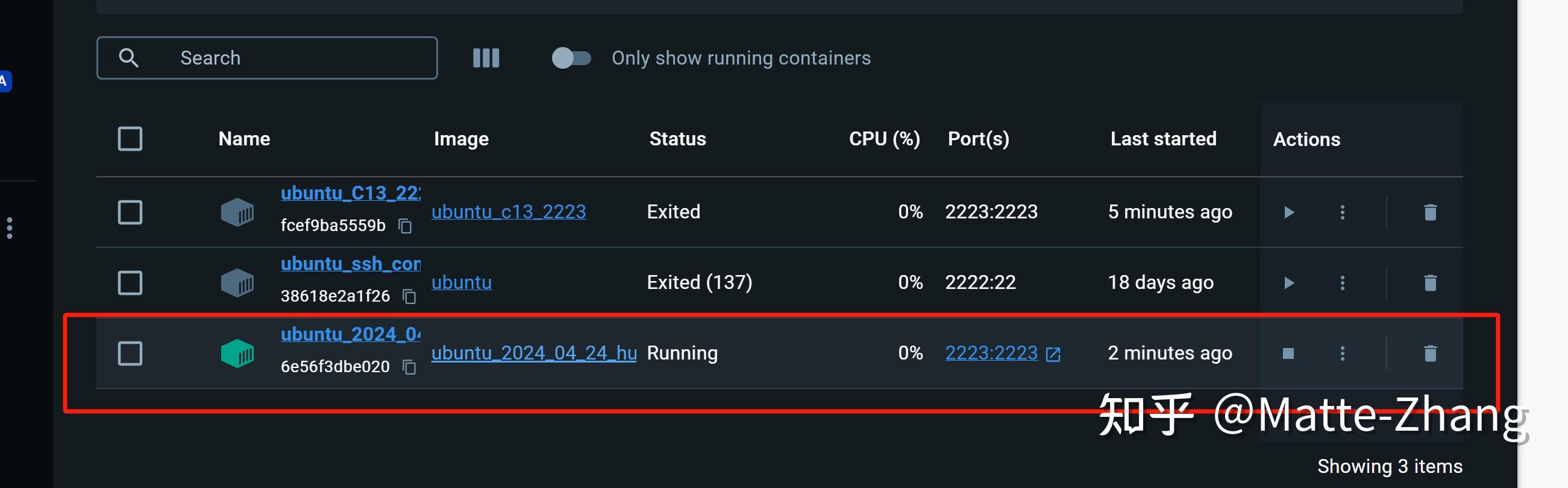
Task: Sort containers by the Last started column
Action: [1162, 139]
